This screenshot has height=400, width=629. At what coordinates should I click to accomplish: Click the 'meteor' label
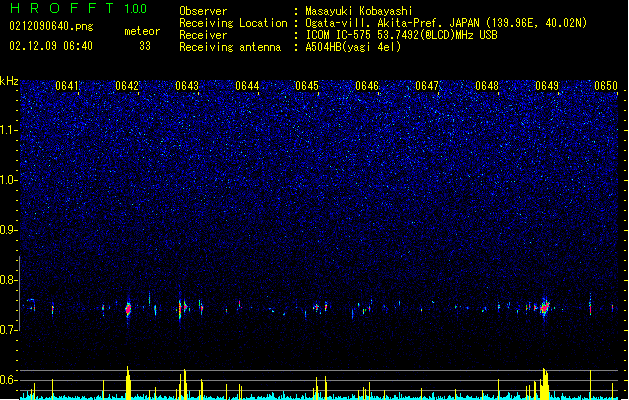tap(142, 31)
